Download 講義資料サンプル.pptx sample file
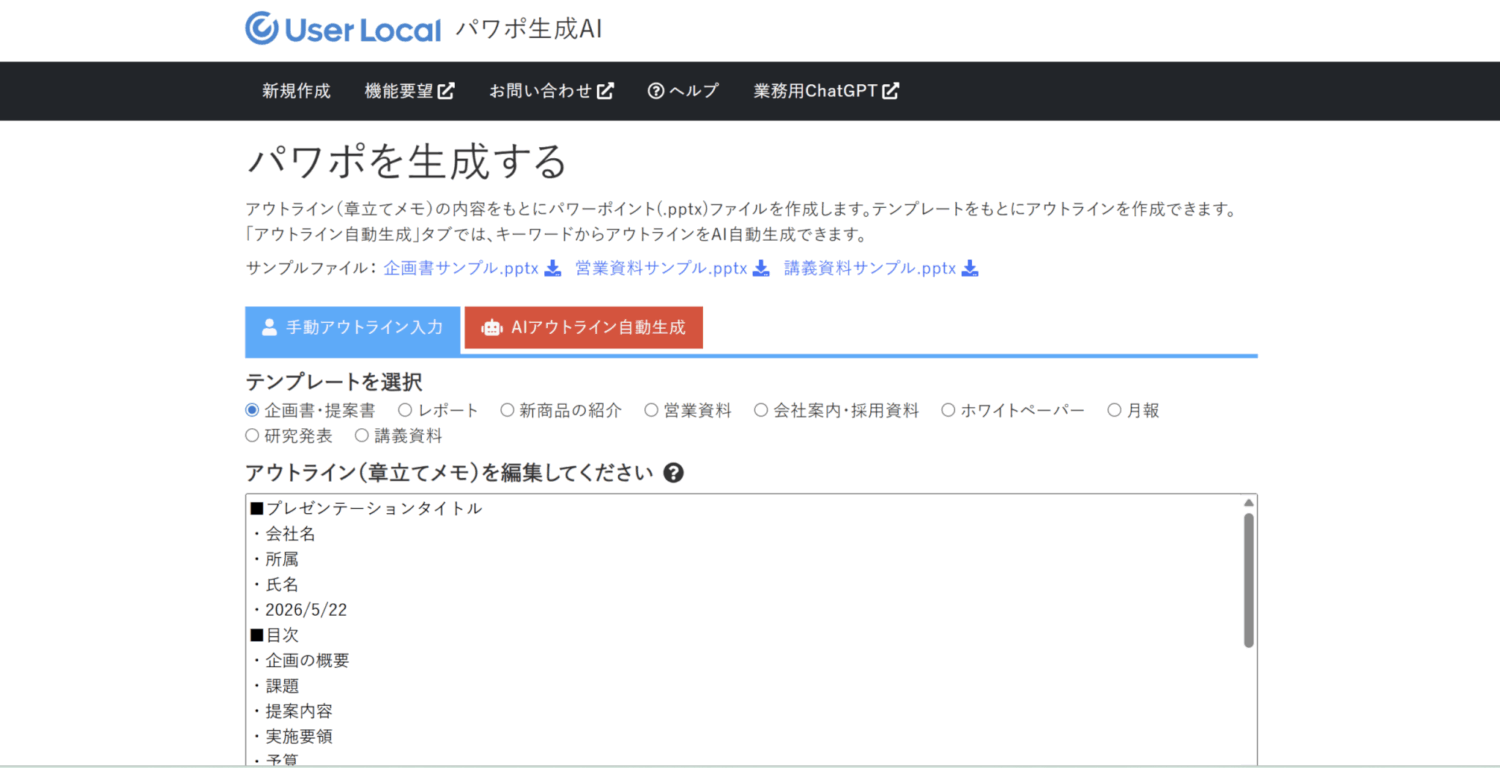1500x768 pixels. (x=881, y=268)
